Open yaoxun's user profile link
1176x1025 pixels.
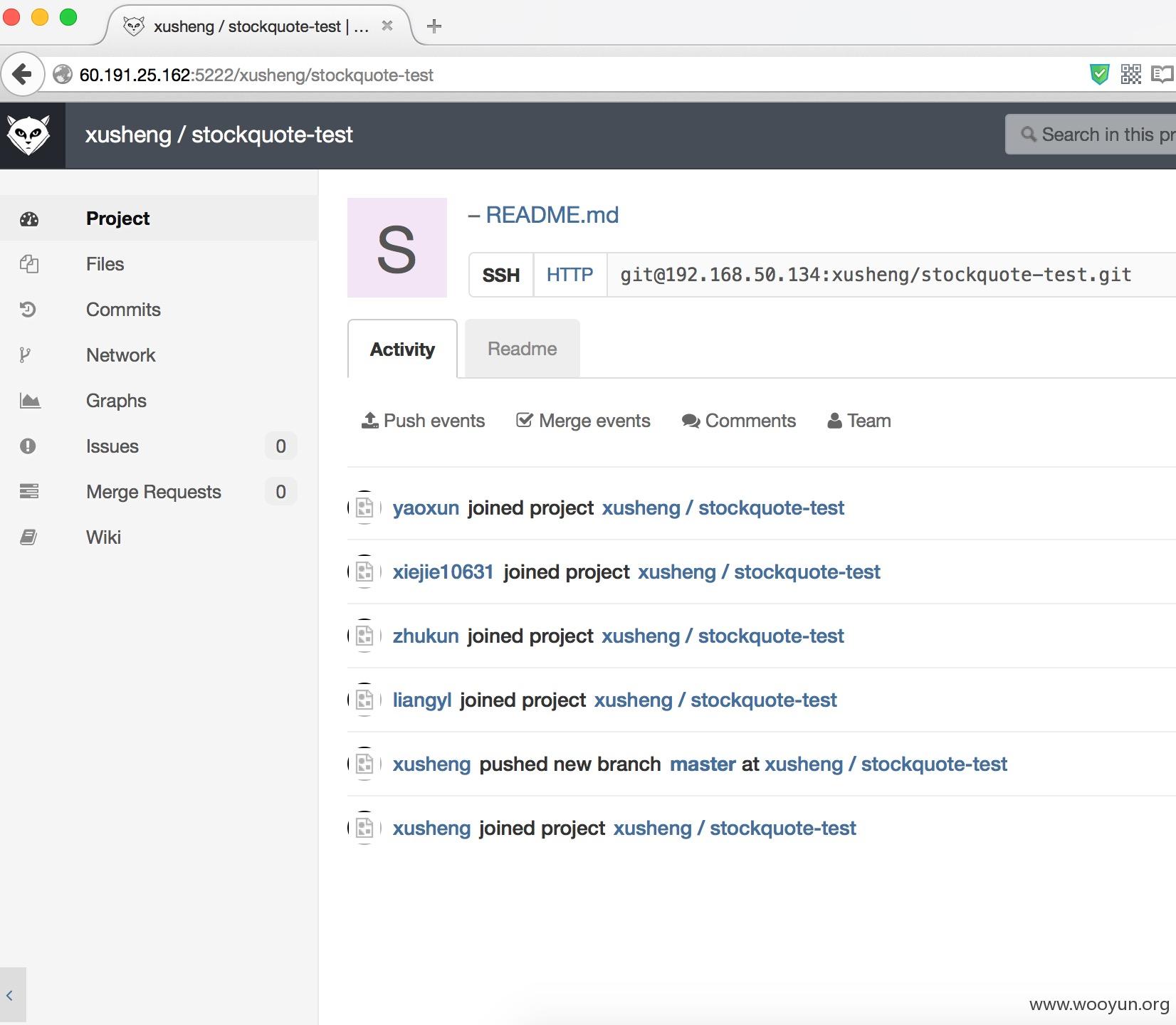point(426,508)
